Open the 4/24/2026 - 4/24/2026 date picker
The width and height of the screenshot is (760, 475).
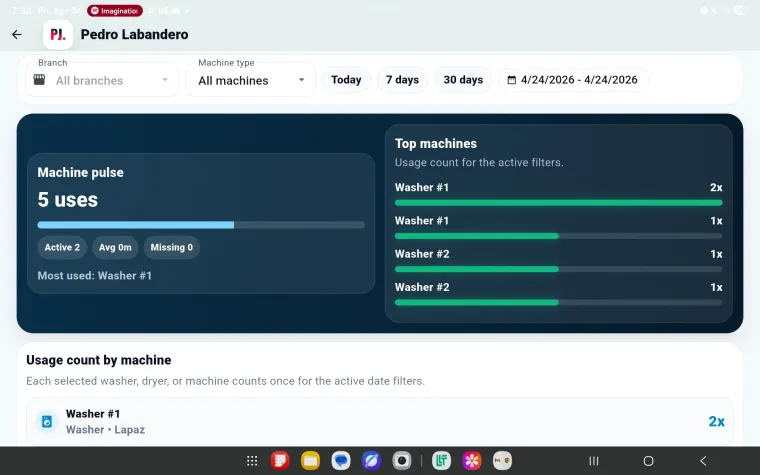coord(573,79)
